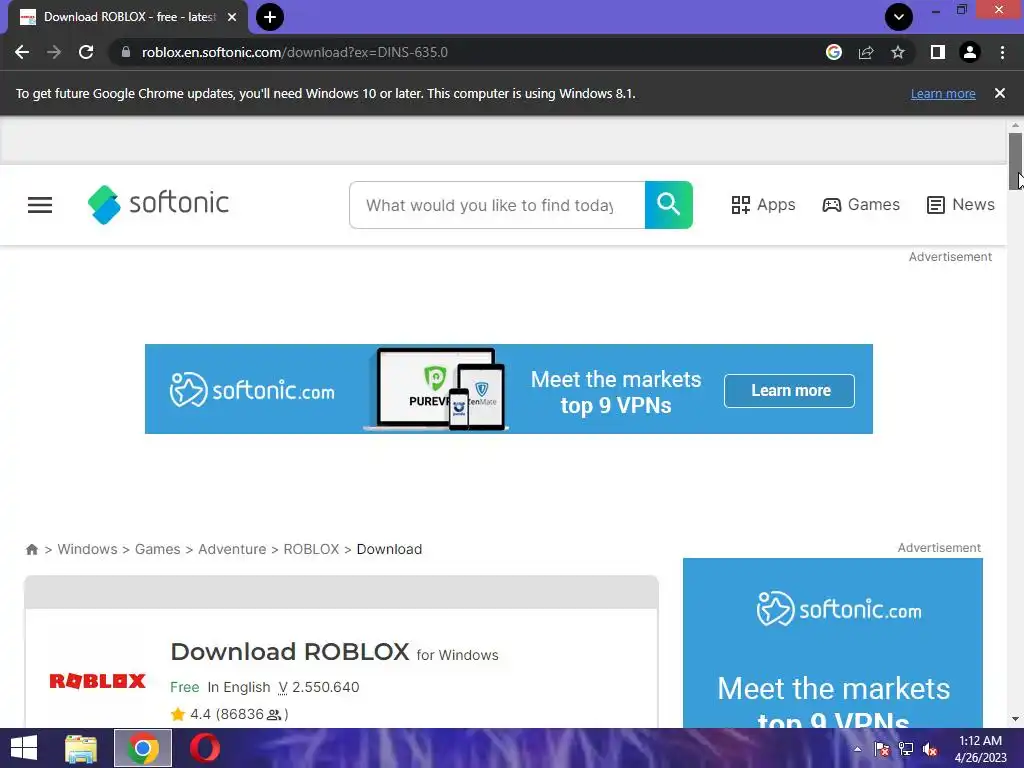The height and width of the screenshot is (768, 1024).
Task: Click the address bar URL
Action: [x=295, y=52]
